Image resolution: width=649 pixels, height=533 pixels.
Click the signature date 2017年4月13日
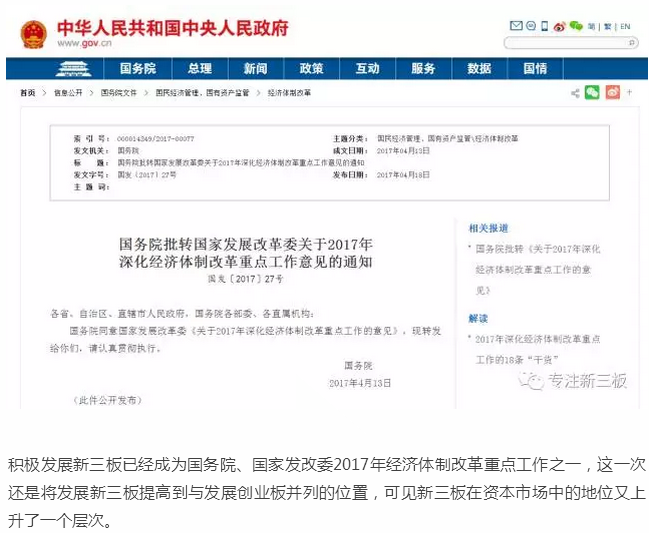pyautogui.click(x=360, y=383)
